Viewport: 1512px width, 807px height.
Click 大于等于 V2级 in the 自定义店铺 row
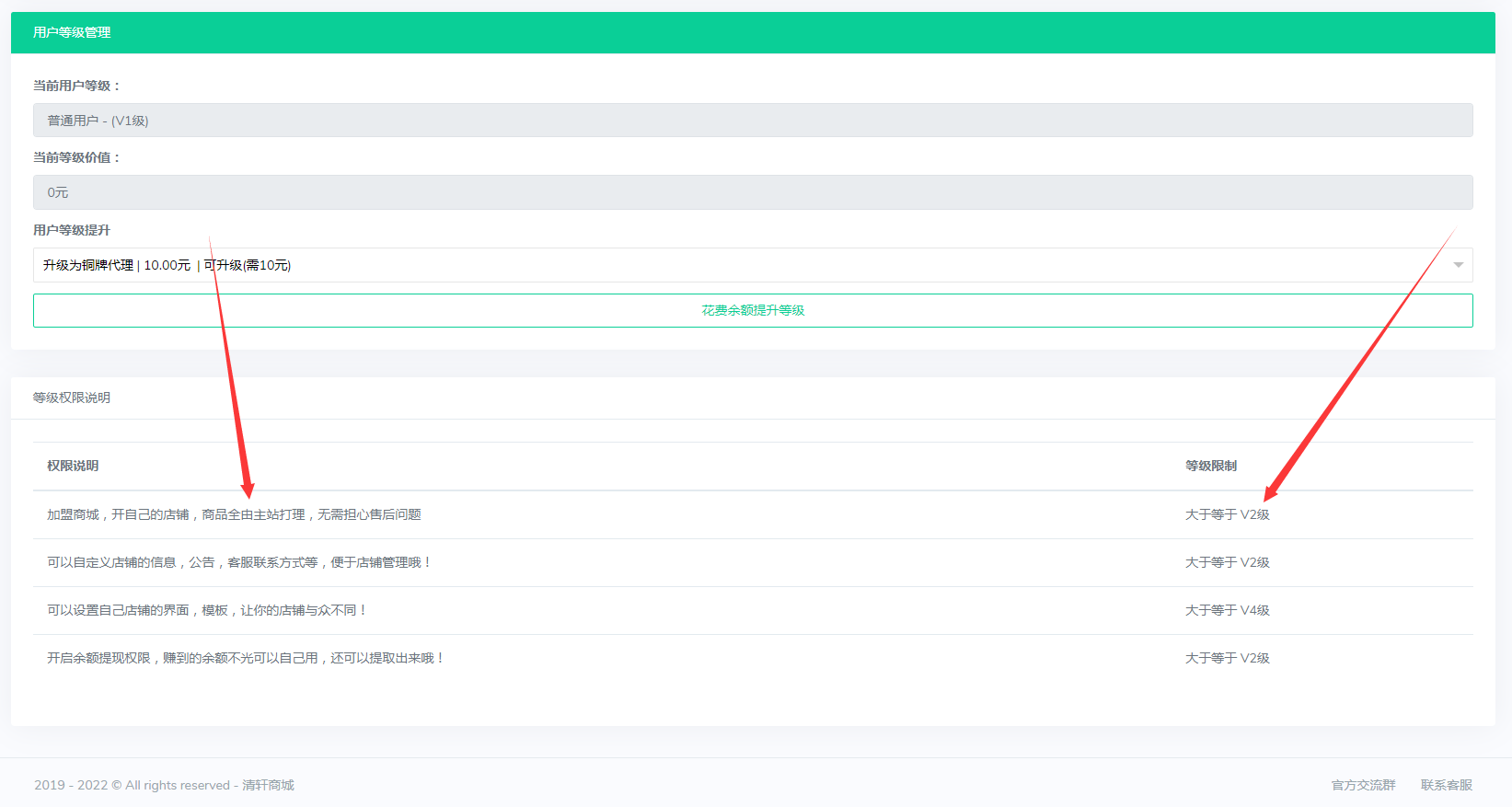point(1228,562)
